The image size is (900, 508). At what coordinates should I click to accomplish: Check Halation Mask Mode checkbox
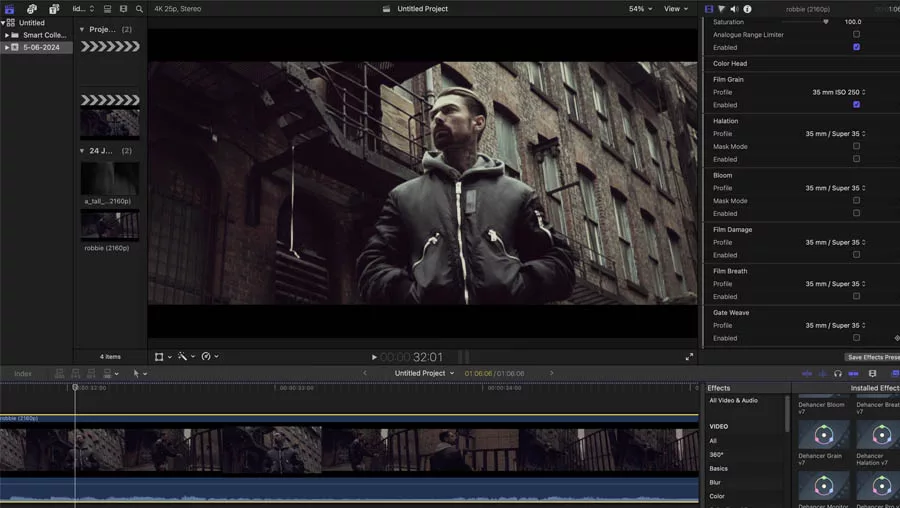click(x=856, y=146)
